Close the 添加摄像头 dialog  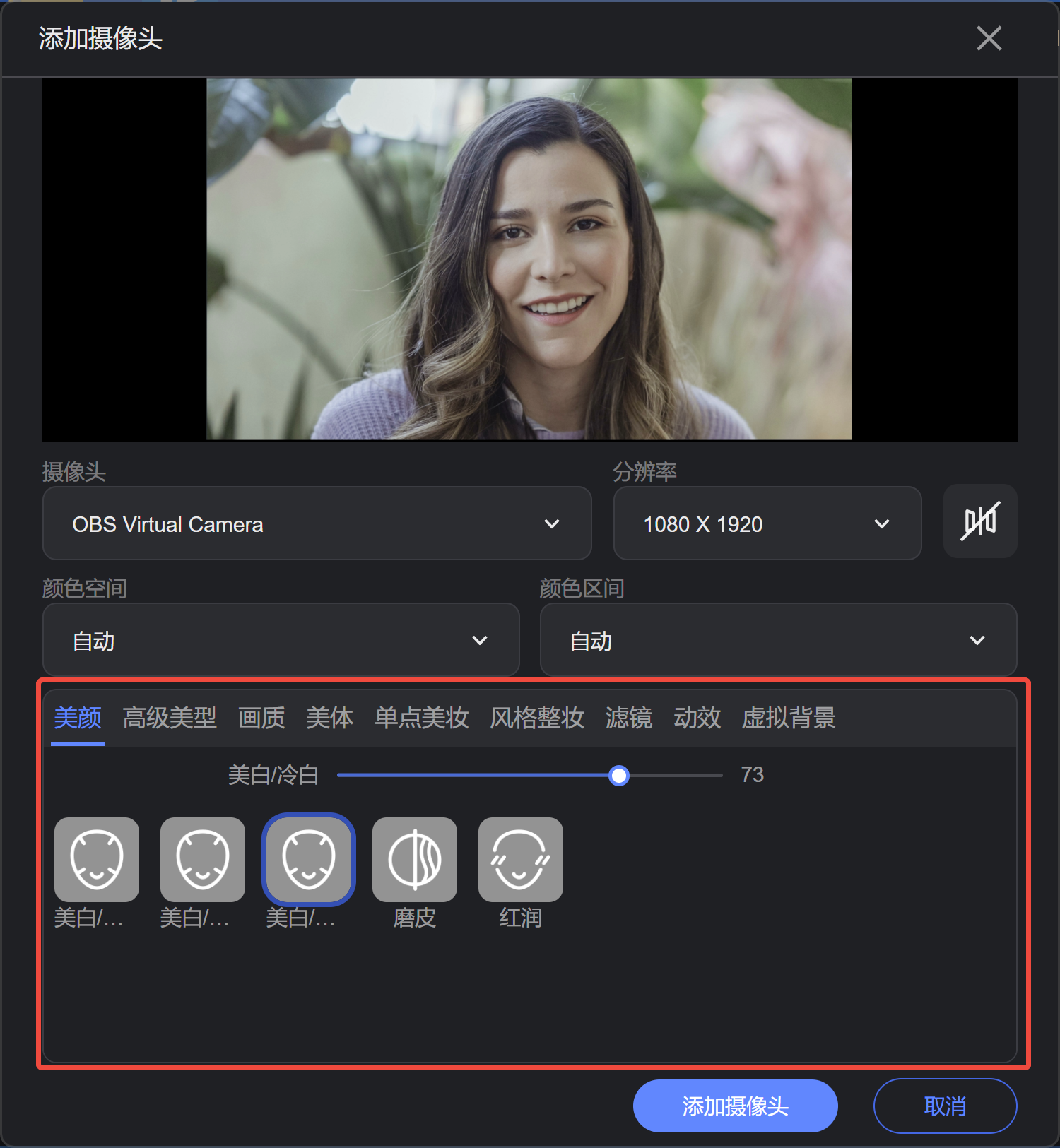[989, 38]
